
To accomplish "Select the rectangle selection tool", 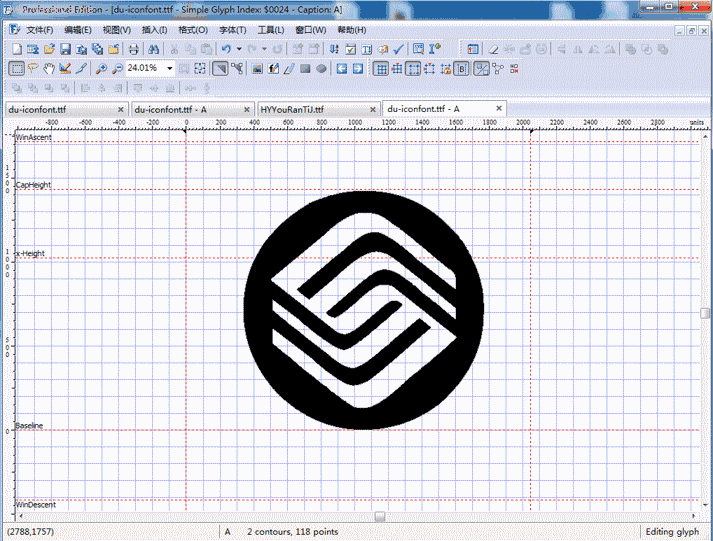I will pos(16,69).
